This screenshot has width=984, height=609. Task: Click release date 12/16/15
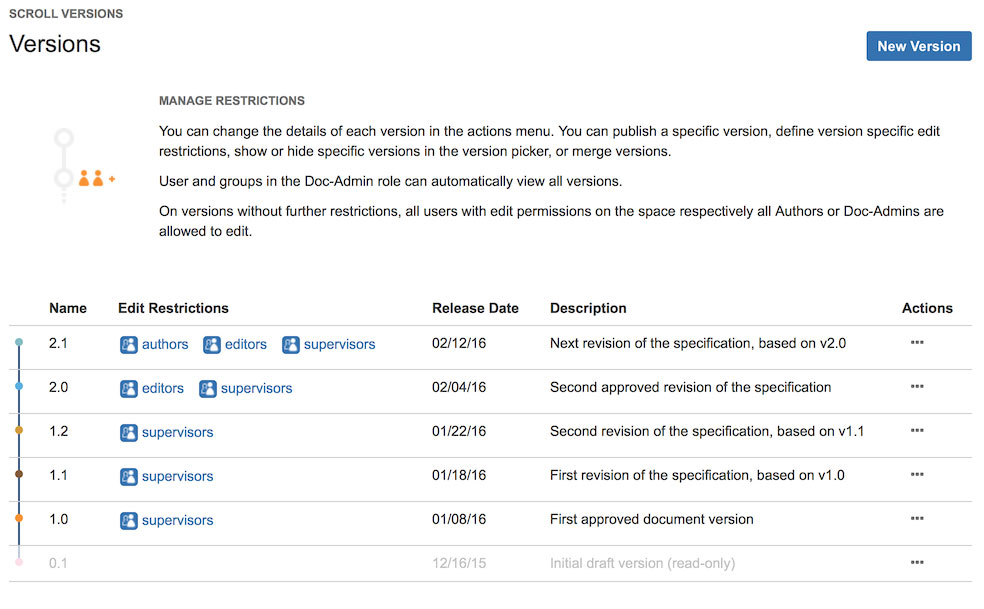459,563
